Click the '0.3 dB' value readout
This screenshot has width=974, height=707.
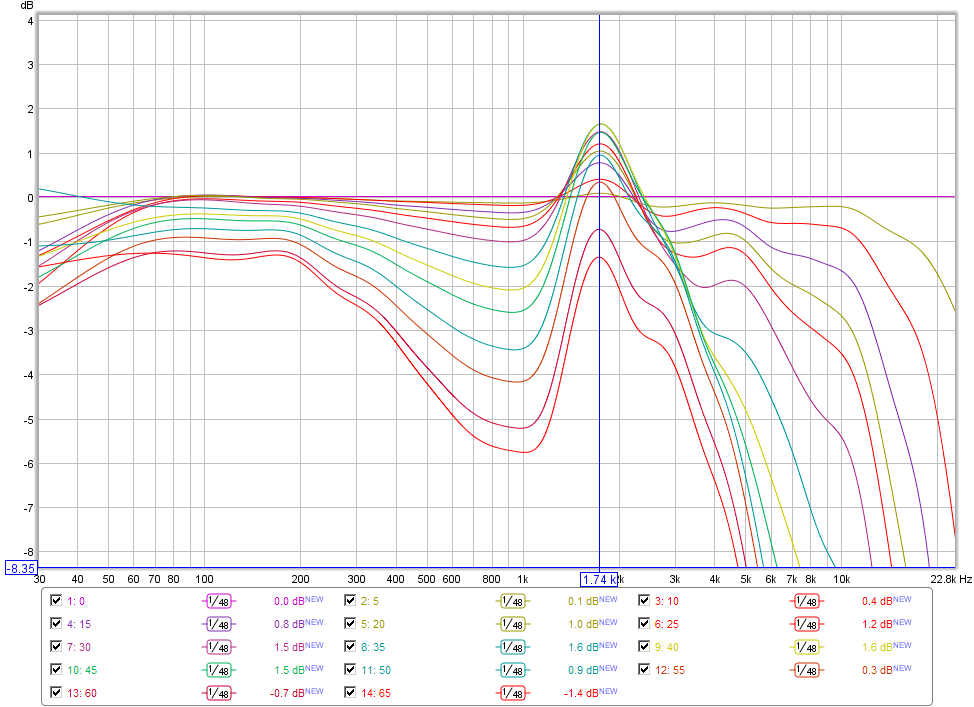tap(877, 670)
